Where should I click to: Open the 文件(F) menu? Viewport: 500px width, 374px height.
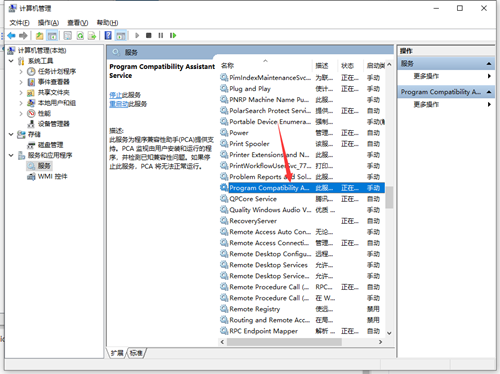tap(19, 23)
